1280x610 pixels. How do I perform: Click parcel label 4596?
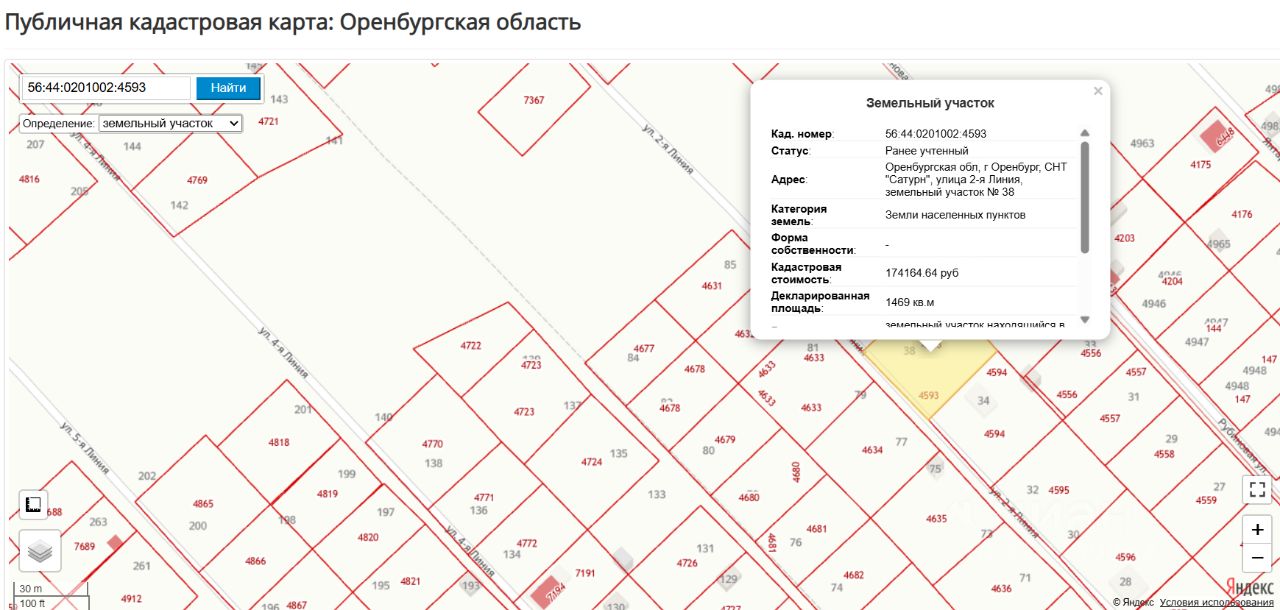click(1126, 557)
